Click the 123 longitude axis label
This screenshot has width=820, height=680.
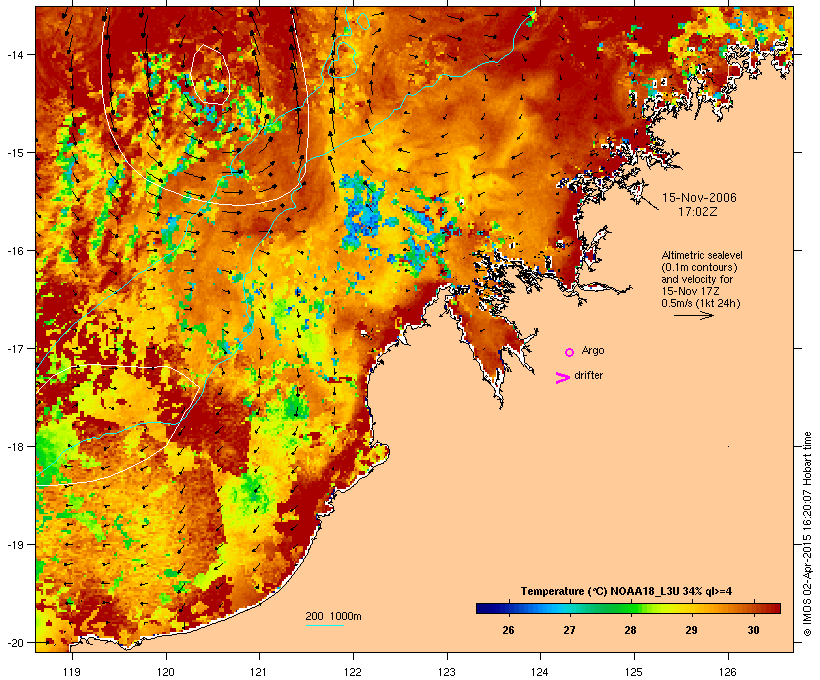447,672
